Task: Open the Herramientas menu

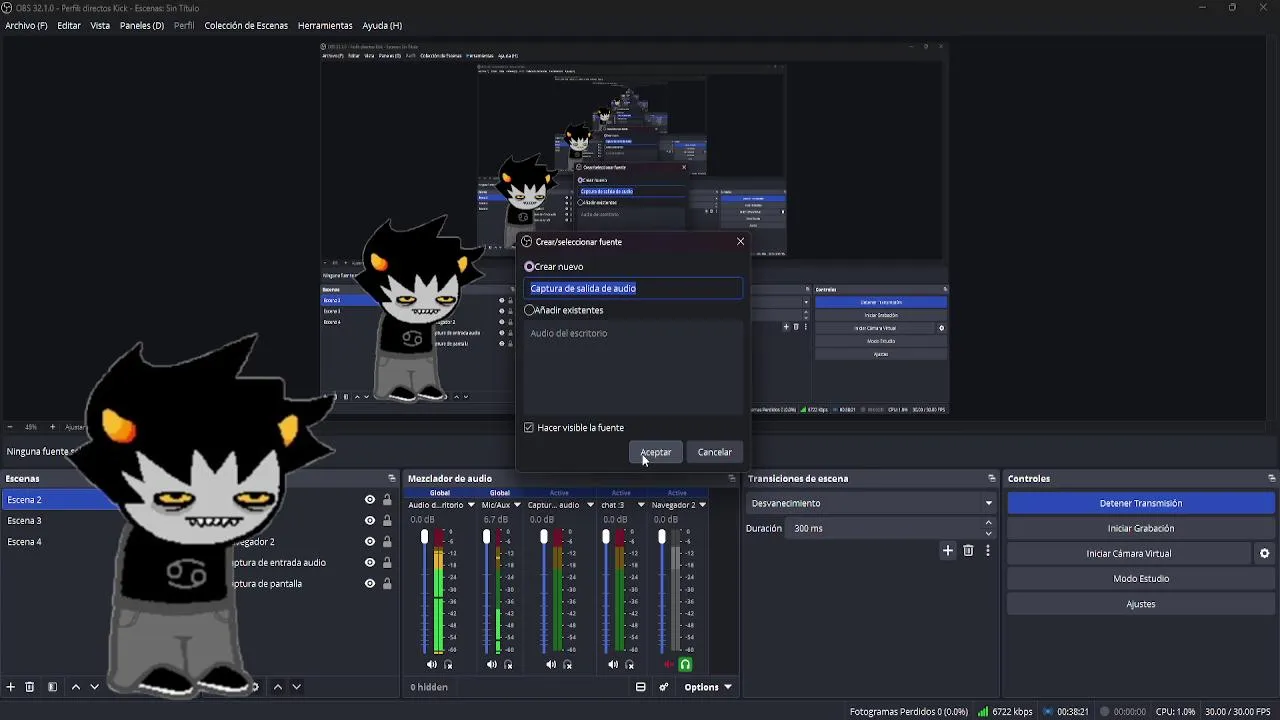Action: [x=325, y=25]
